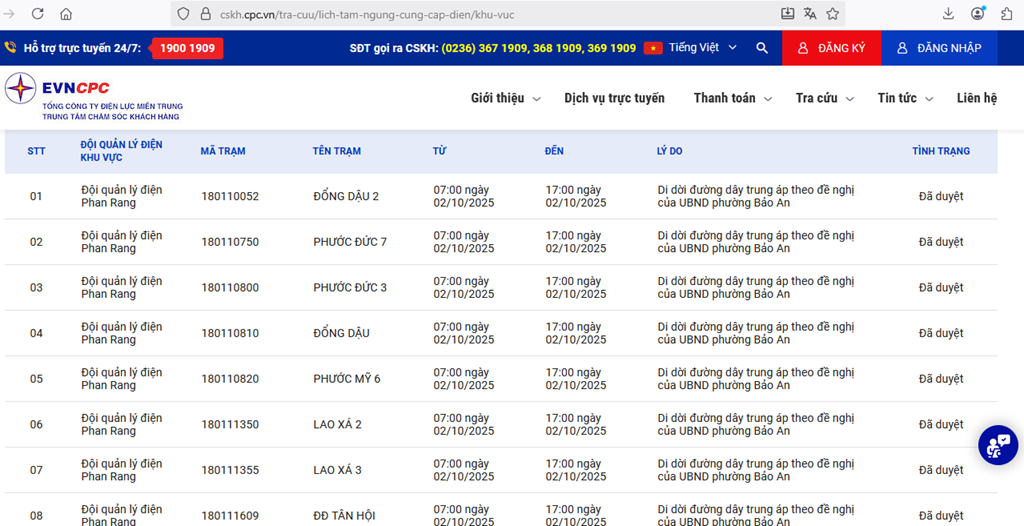Open the Tiếng Việt language dropdown

coord(692,48)
